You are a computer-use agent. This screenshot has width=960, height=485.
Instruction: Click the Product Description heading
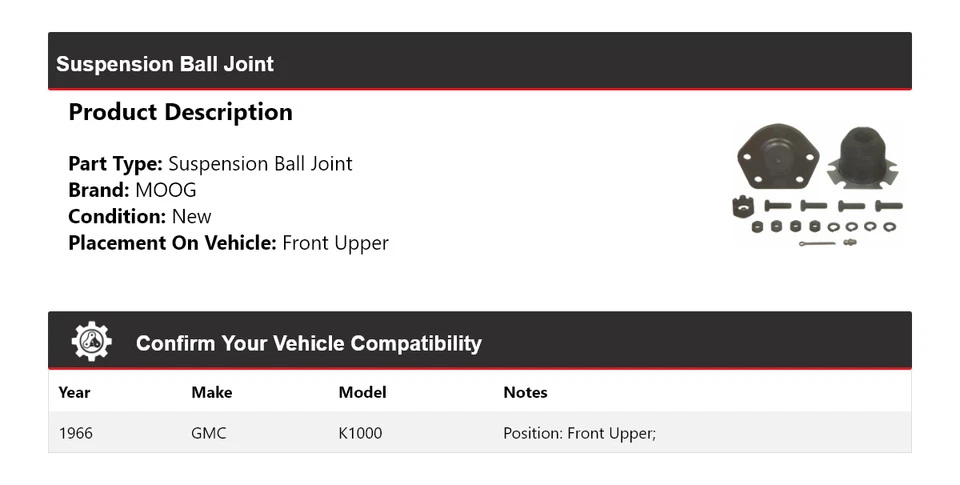180,112
